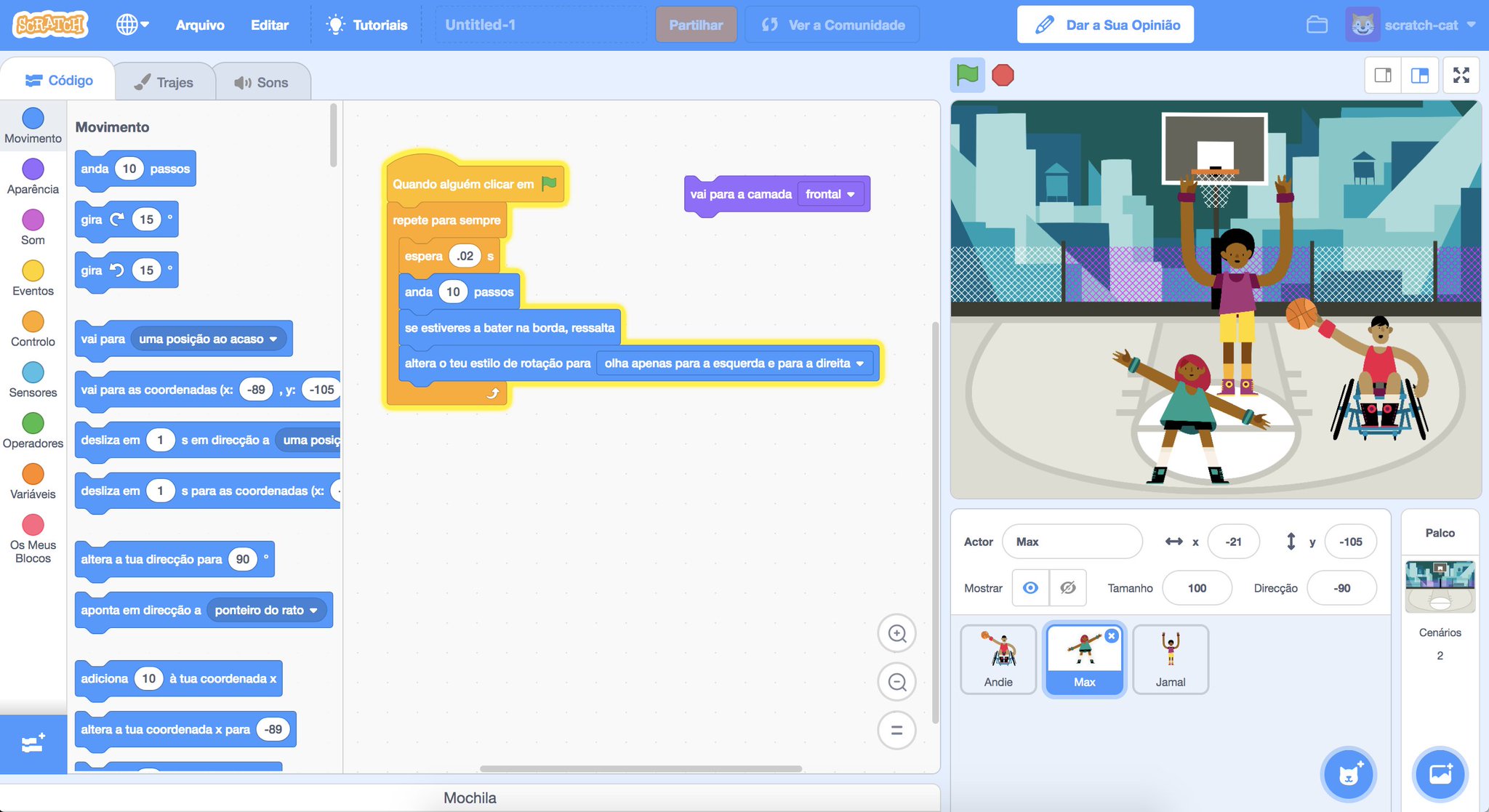Viewport: 1489px width, 812px height.
Task: Select the Aparência block category
Action: tap(33, 177)
